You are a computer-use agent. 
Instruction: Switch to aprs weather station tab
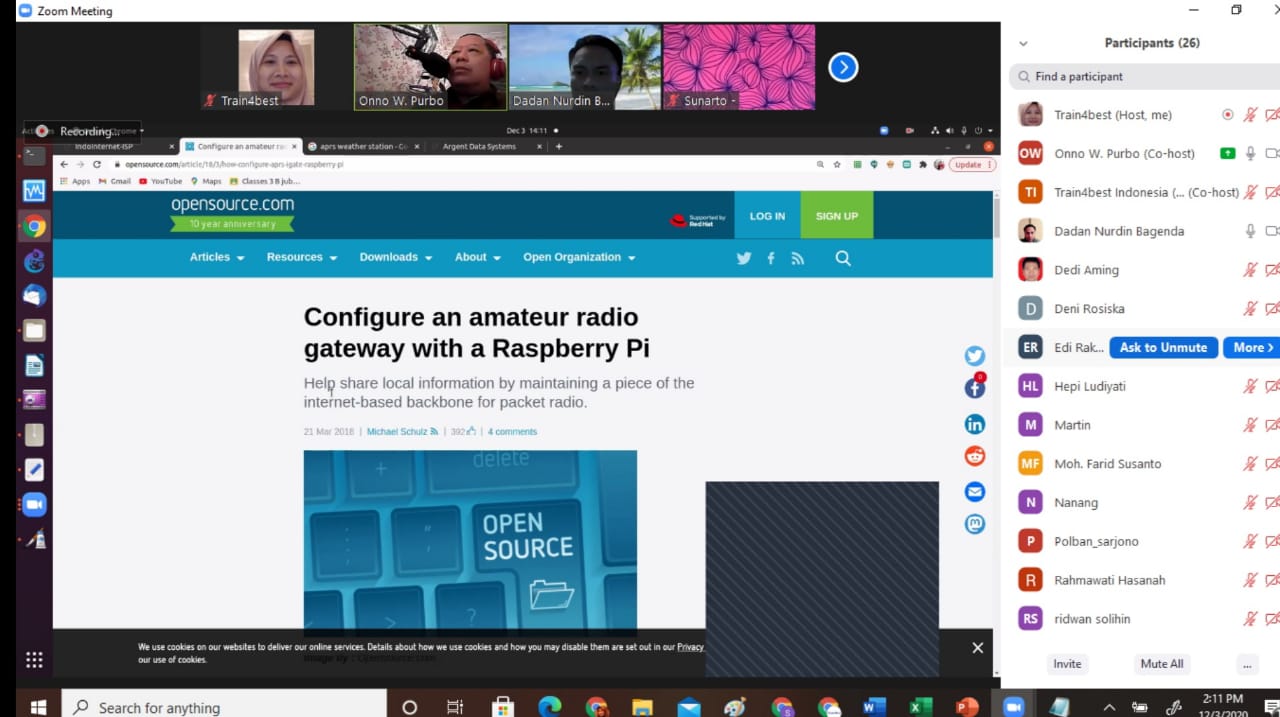pyautogui.click(x=364, y=146)
